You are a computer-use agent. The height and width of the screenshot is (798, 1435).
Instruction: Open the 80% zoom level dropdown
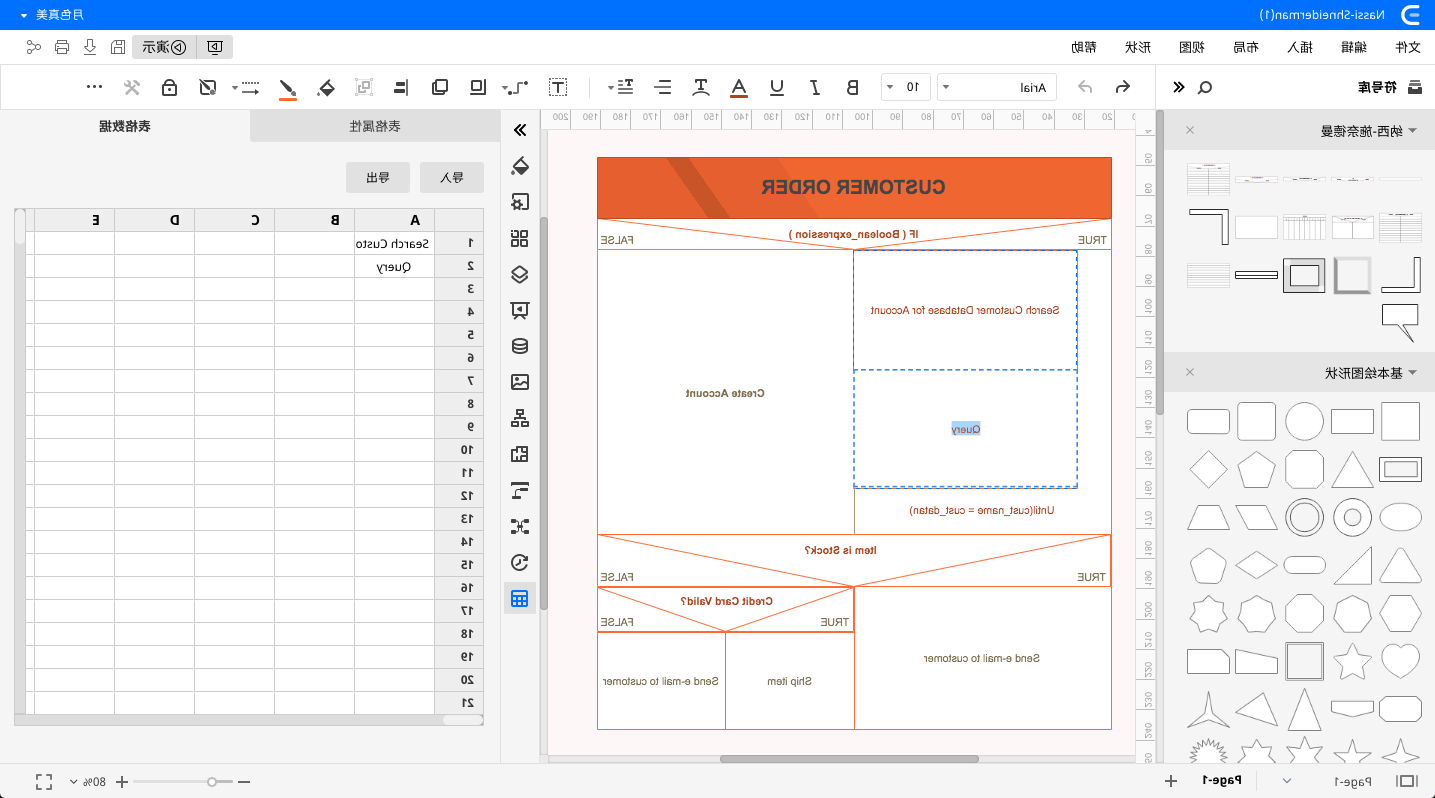[x=87, y=781]
